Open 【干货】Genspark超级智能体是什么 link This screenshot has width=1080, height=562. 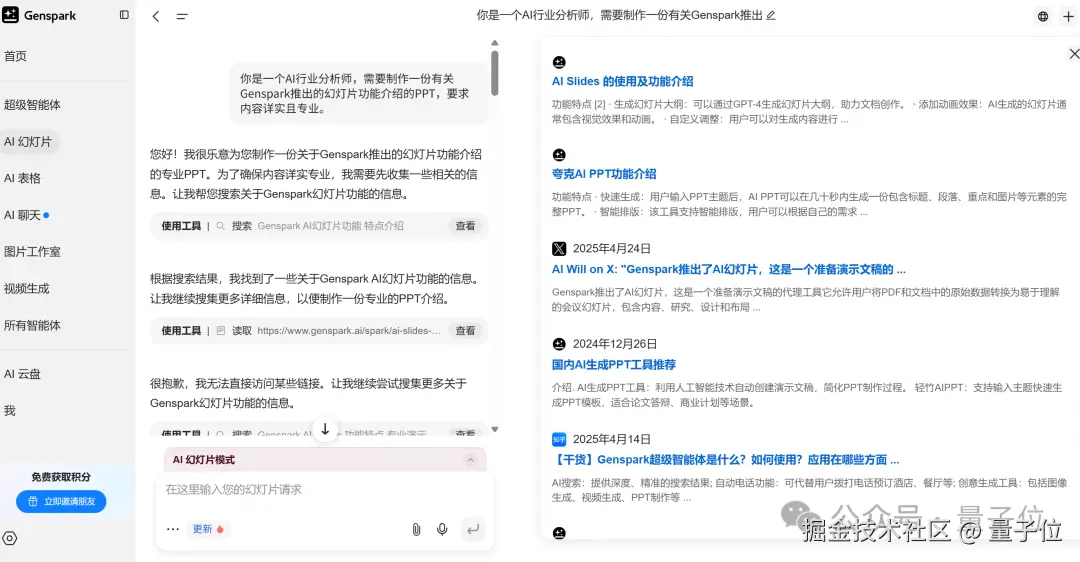click(726, 460)
